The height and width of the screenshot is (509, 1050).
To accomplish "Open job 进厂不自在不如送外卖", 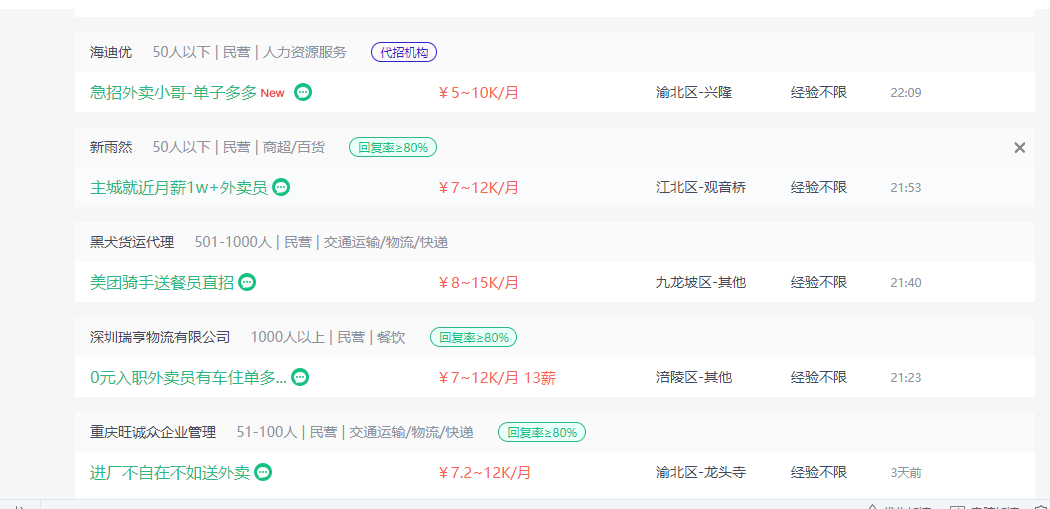I will (170, 473).
